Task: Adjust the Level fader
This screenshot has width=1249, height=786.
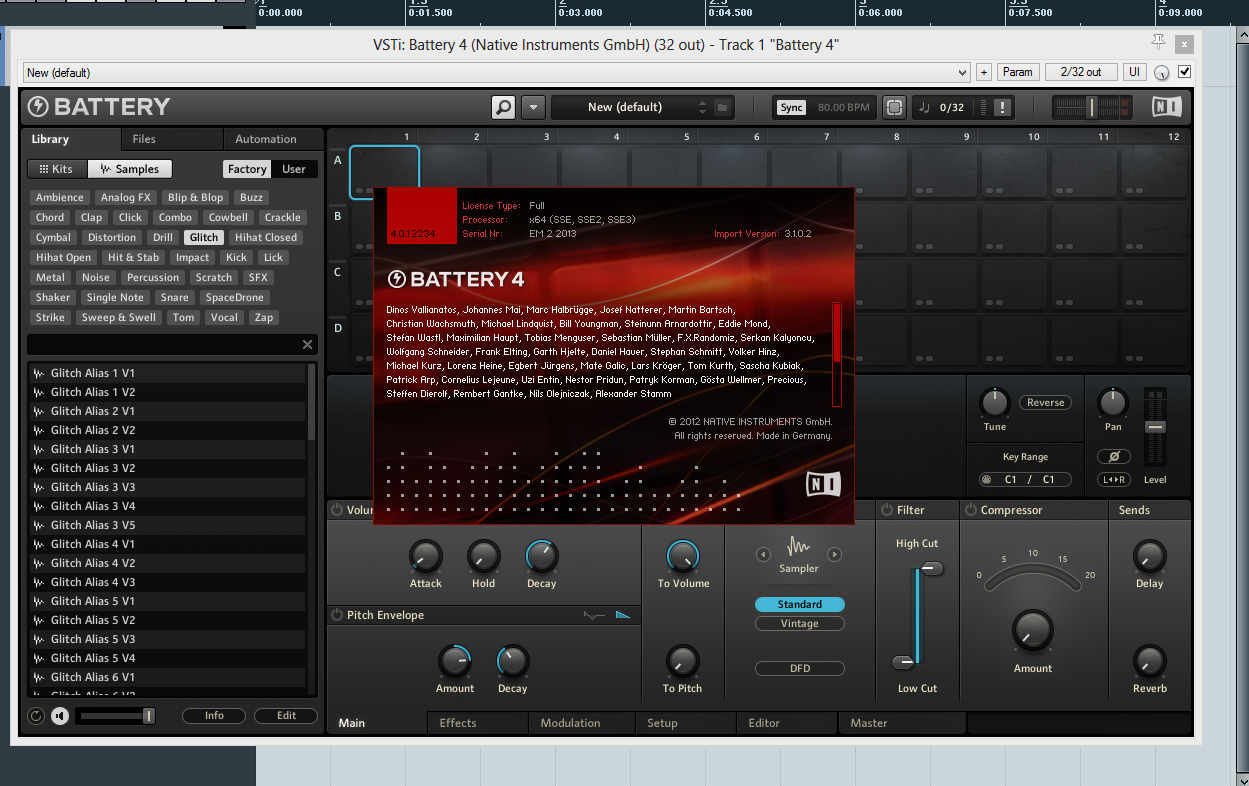Action: (1155, 427)
